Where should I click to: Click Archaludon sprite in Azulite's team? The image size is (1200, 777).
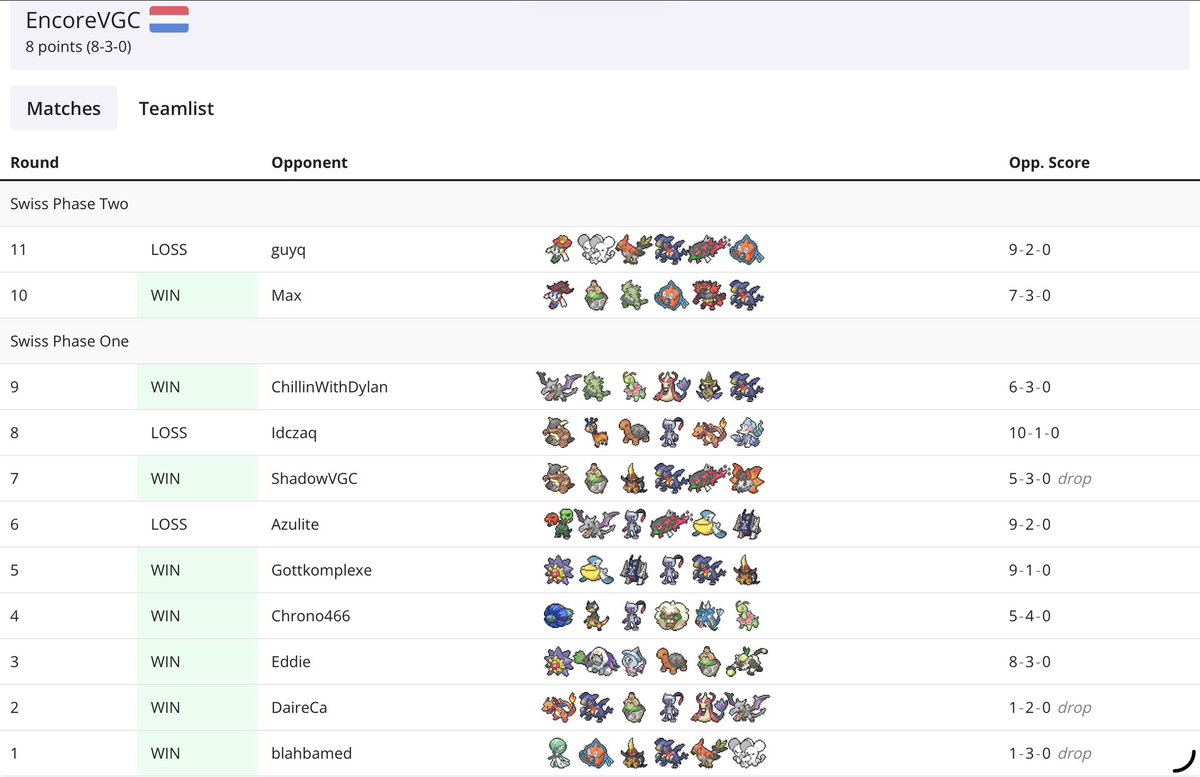(x=747, y=524)
